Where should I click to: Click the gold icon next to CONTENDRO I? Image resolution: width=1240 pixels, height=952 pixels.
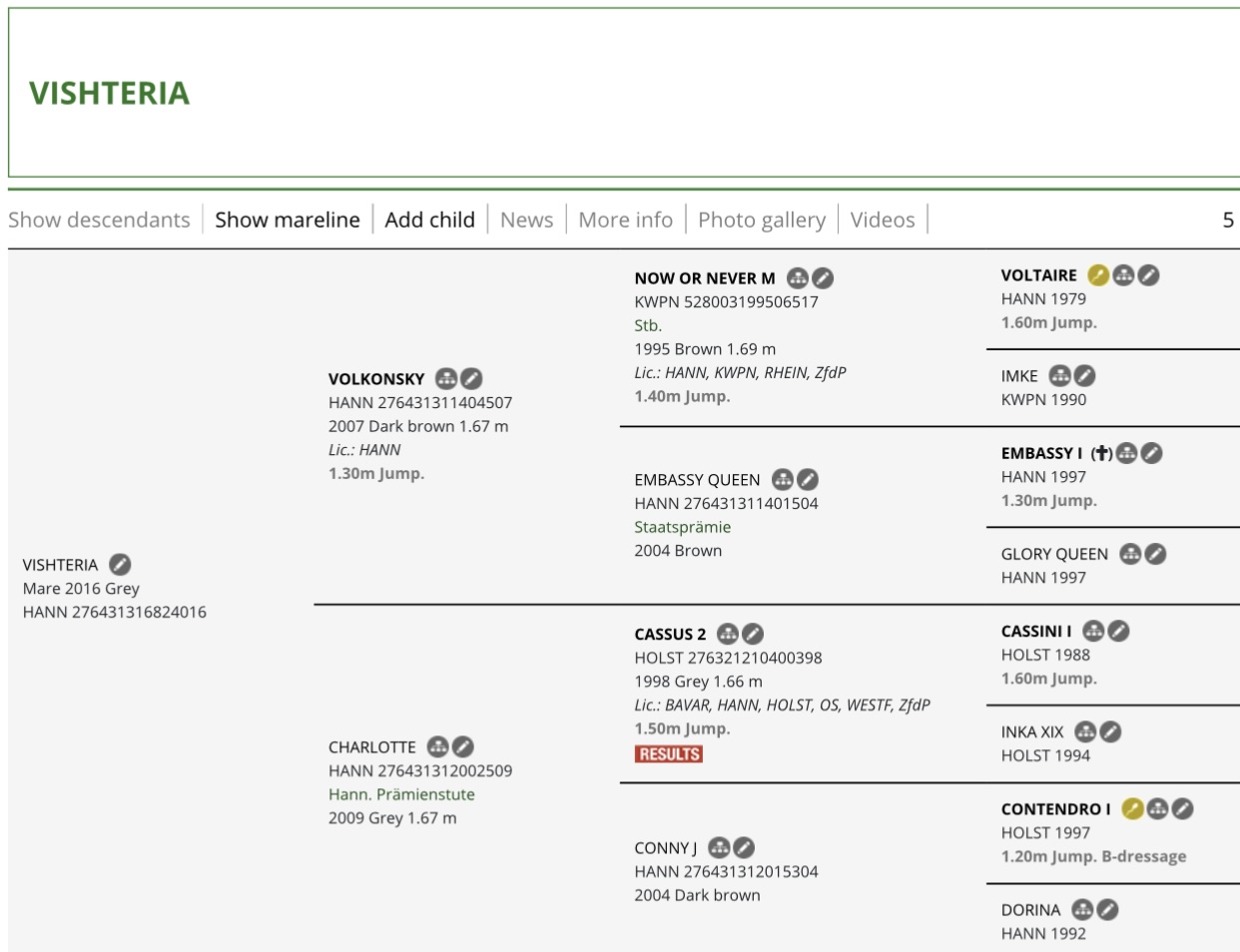tap(1132, 808)
